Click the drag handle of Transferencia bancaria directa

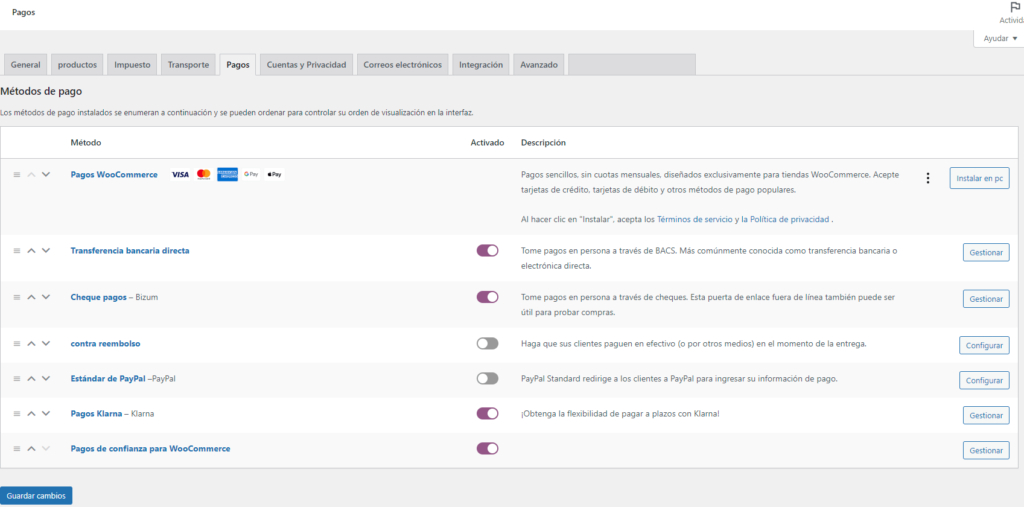[17, 250]
